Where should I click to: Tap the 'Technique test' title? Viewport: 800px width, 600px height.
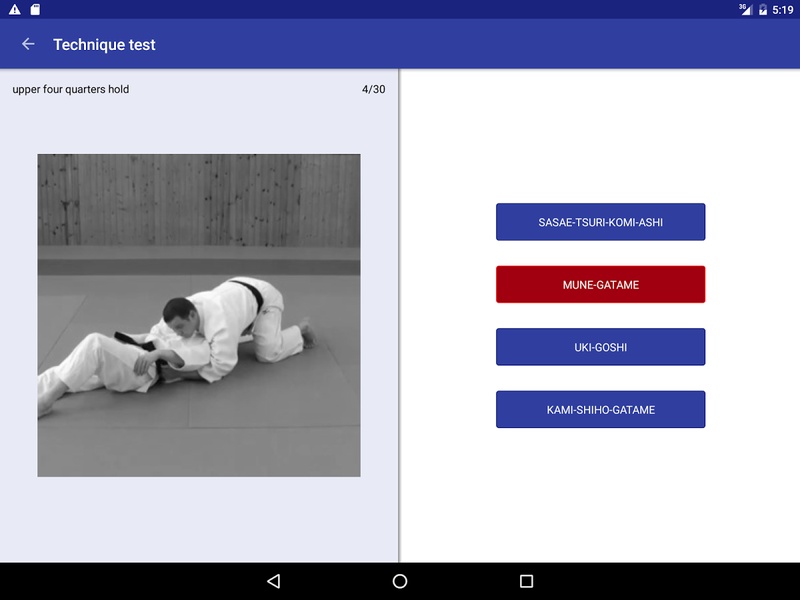(x=104, y=45)
